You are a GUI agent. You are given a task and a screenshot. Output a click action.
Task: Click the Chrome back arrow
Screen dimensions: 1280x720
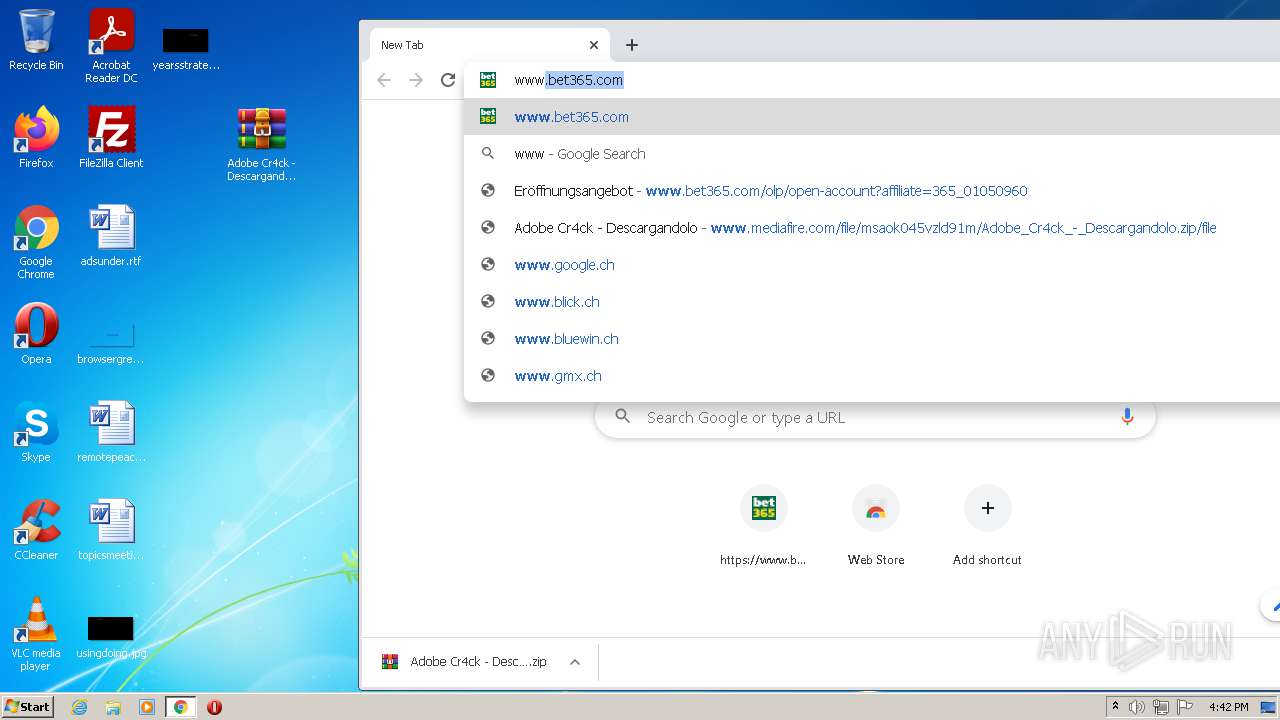384,80
